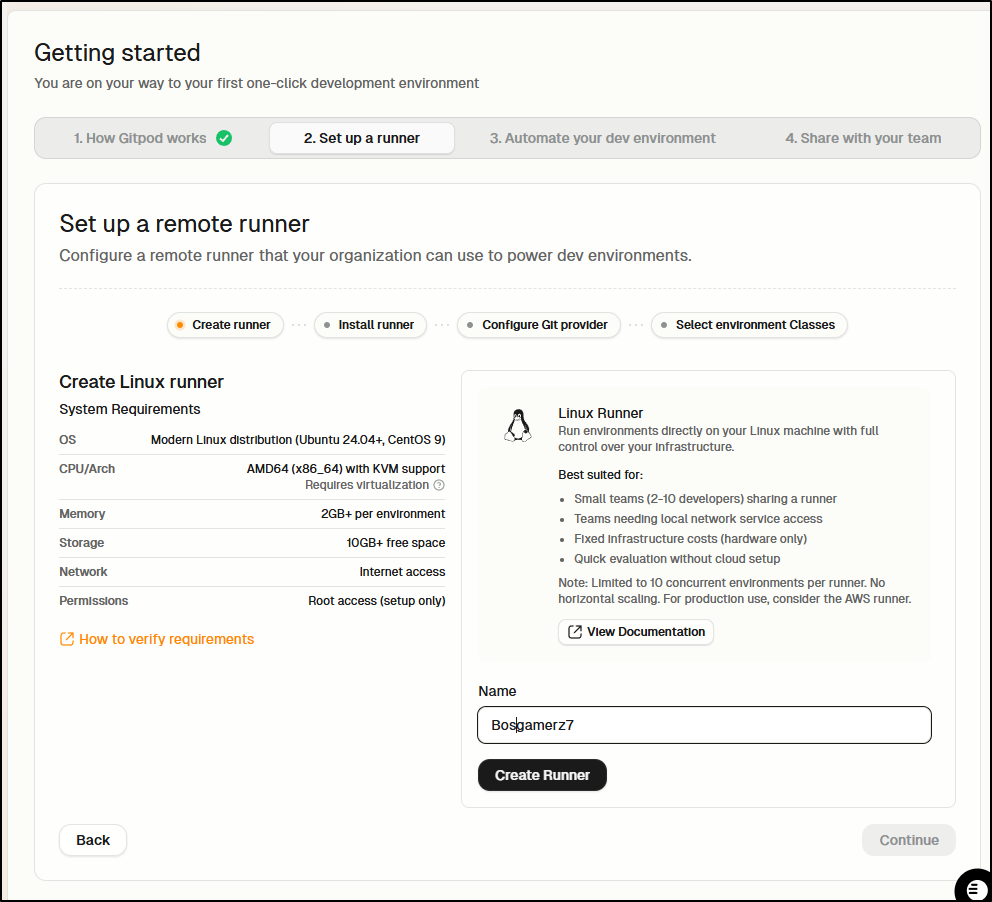This screenshot has height=902, width=992.
Task: Click the 2GB+ per environment value
Action: 383,514
